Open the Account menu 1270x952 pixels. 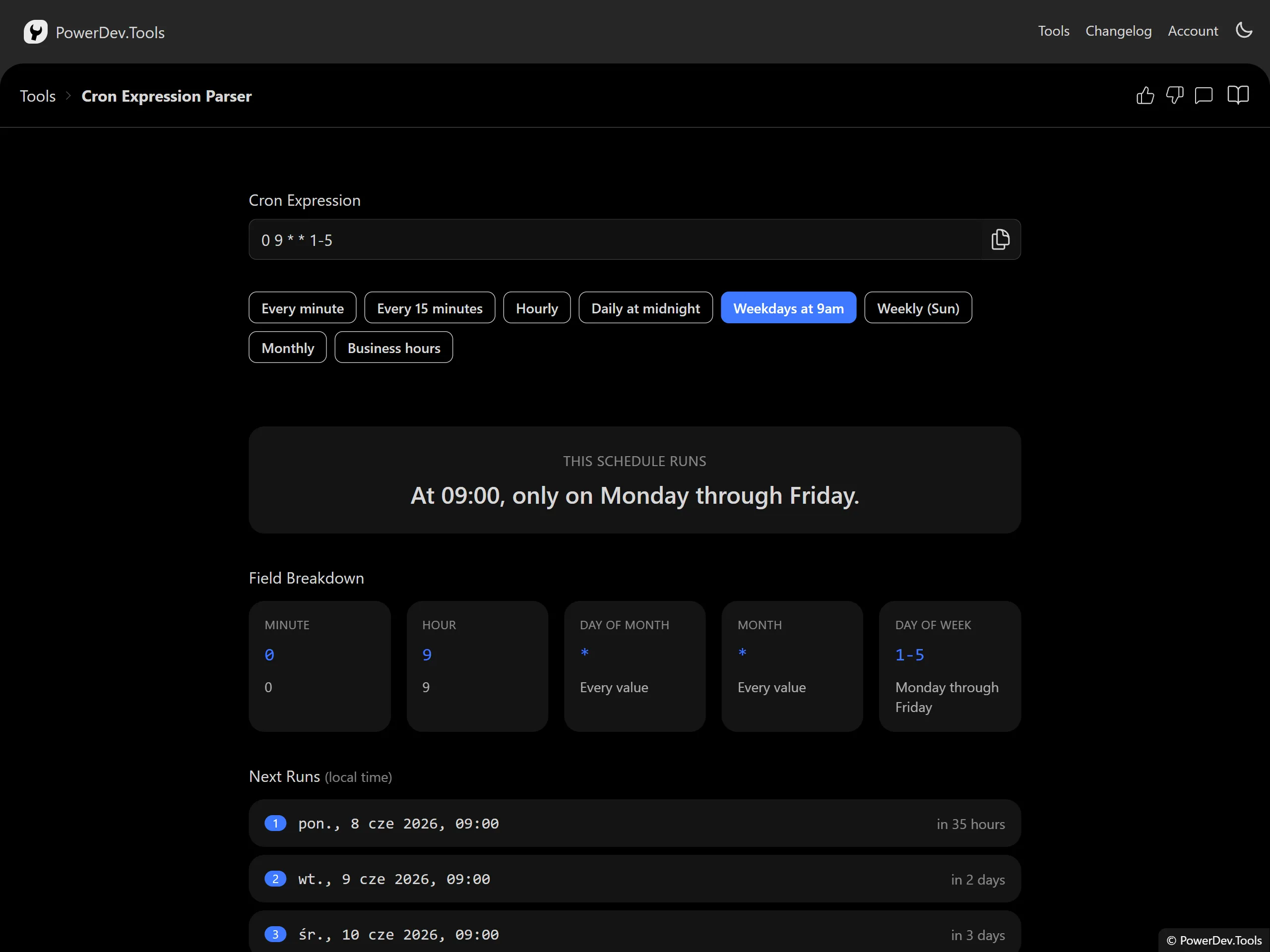pyautogui.click(x=1193, y=31)
